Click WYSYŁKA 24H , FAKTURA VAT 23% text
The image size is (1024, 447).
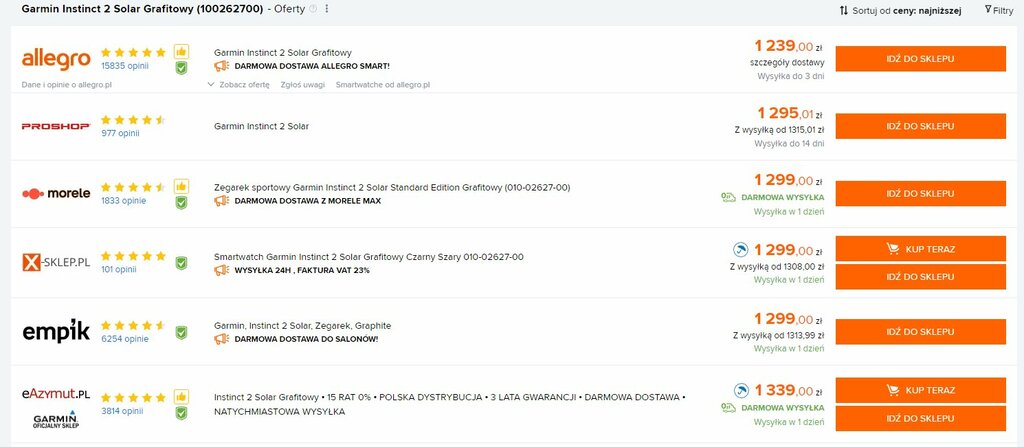(x=302, y=270)
